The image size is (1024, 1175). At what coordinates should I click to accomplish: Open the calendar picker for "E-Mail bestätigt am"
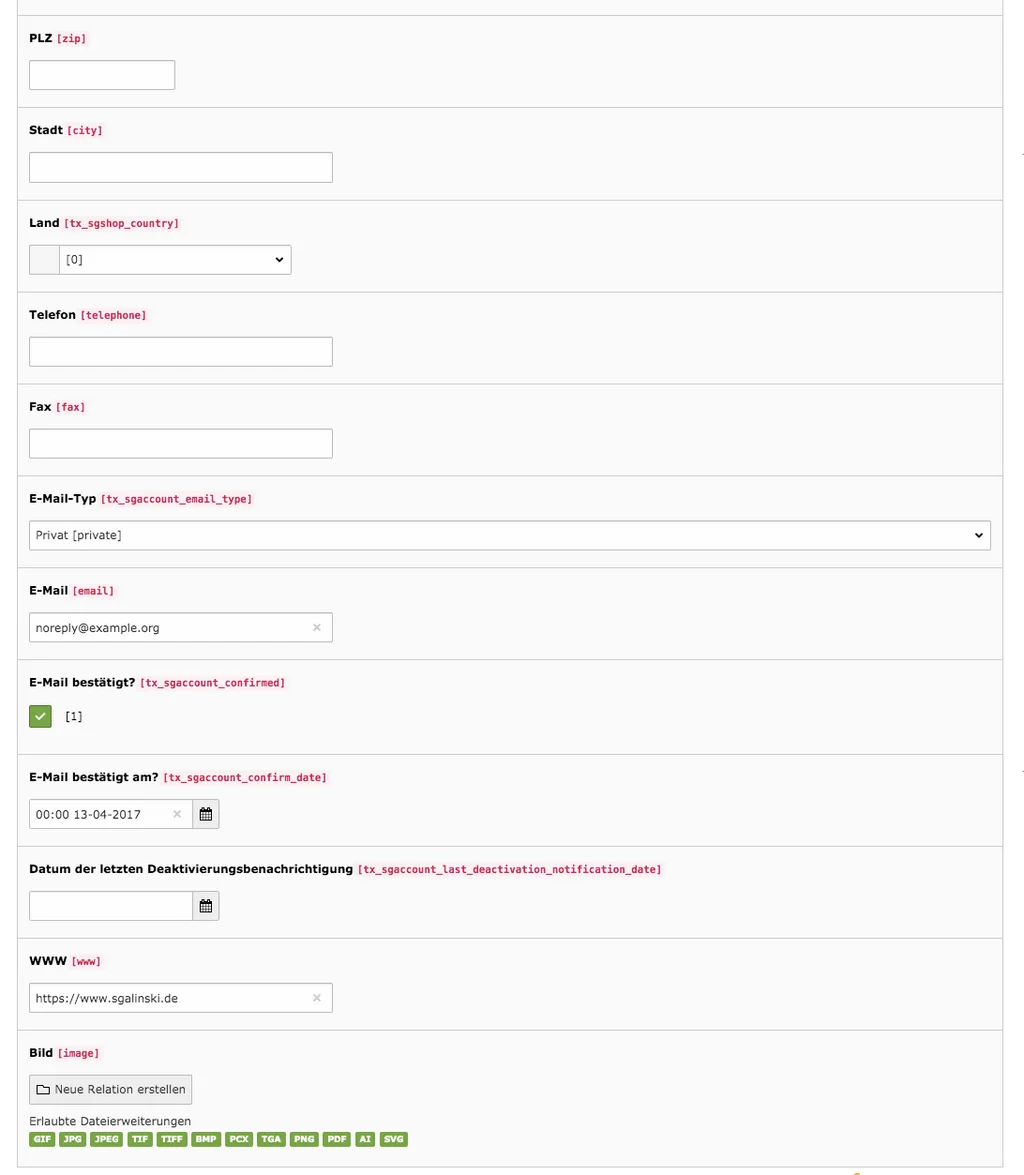pos(205,813)
